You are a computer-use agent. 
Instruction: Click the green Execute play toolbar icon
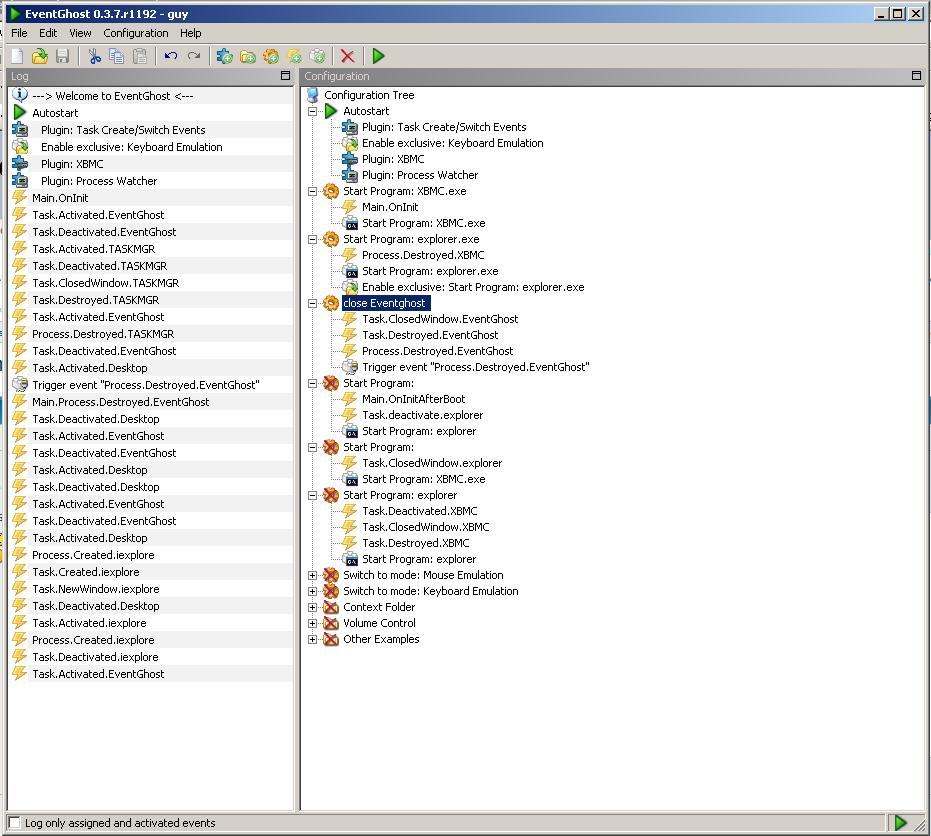pyautogui.click(x=378, y=56)
